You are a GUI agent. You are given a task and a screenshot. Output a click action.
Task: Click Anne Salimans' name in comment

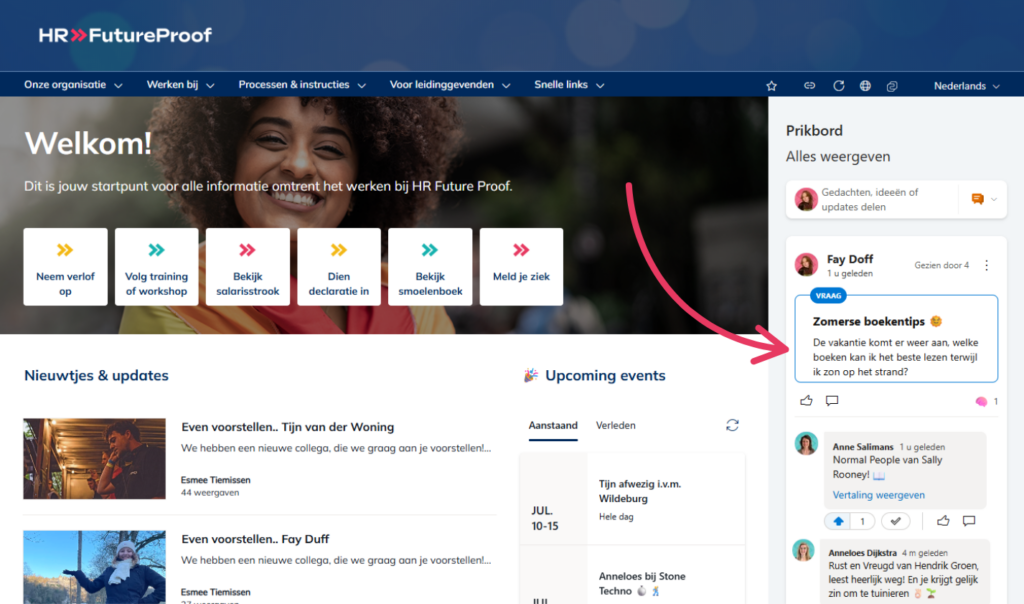click(863, 447)
